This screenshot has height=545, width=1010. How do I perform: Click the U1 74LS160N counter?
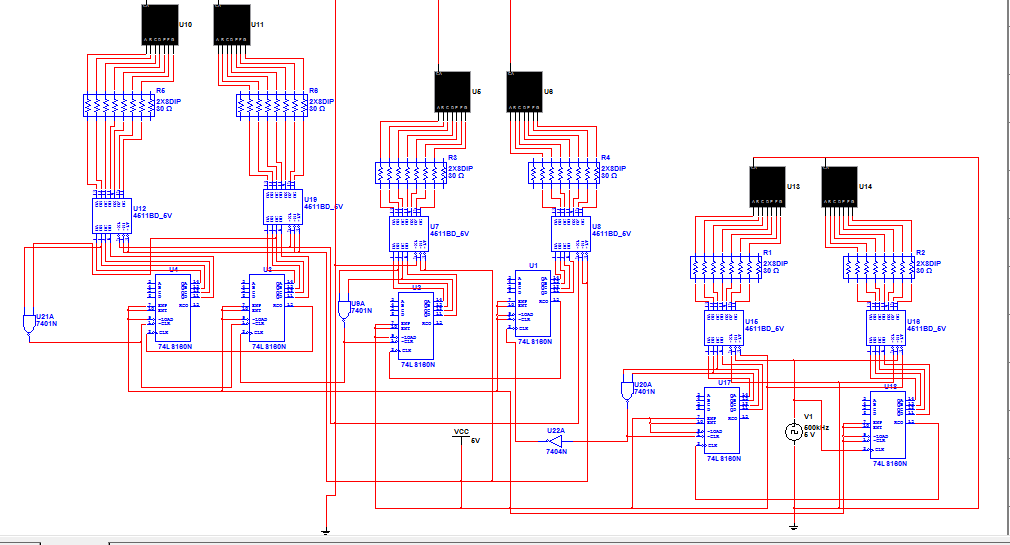[x=533, y=303]
